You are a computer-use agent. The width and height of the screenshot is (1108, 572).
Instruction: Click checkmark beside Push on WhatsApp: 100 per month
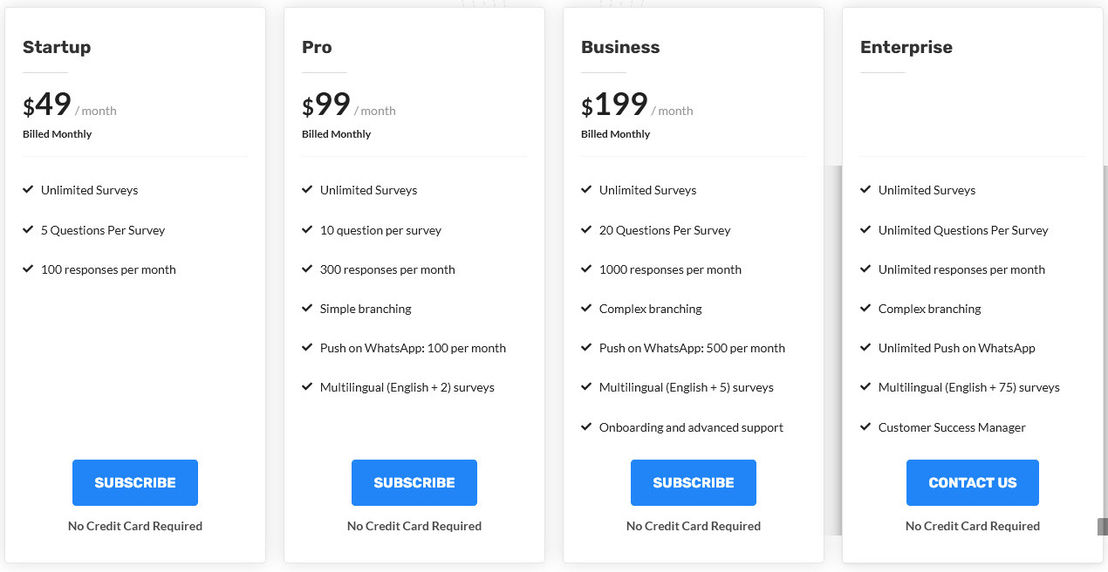point(307,348)
